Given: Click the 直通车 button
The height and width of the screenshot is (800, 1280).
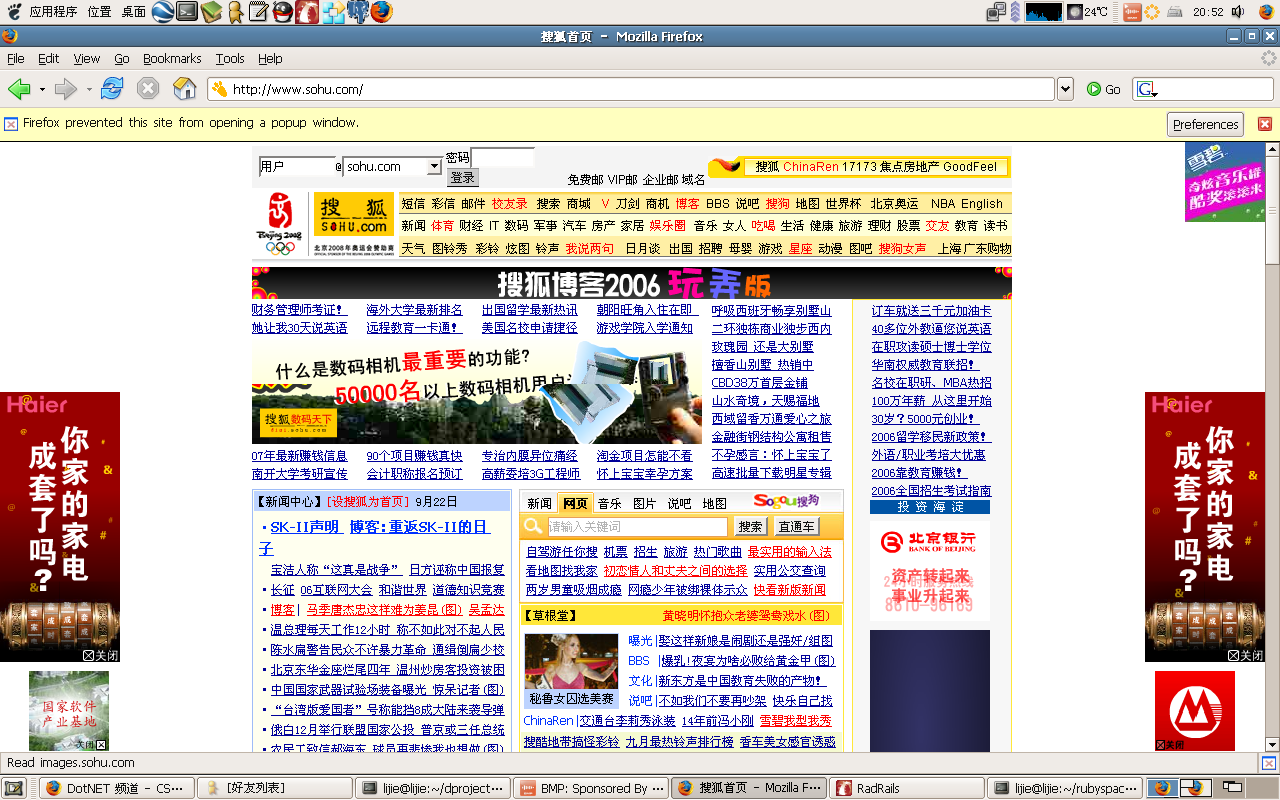Looking at the screenshot, I should point(797,526).
